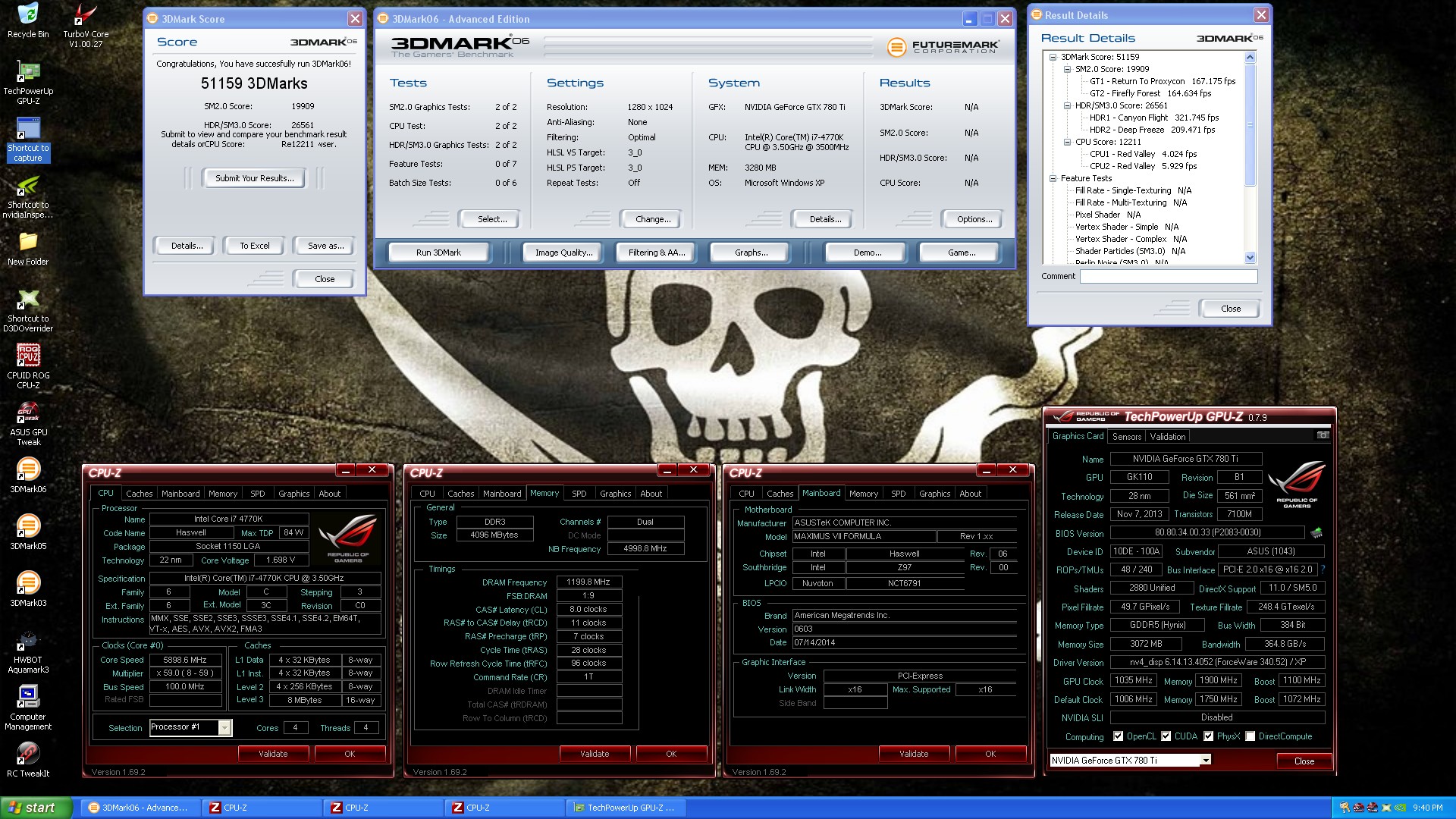This screenshot has height=819, width=1456.
Task: Select GT1 - Return To Proxycon row
Action: (x=1163, y=81)
